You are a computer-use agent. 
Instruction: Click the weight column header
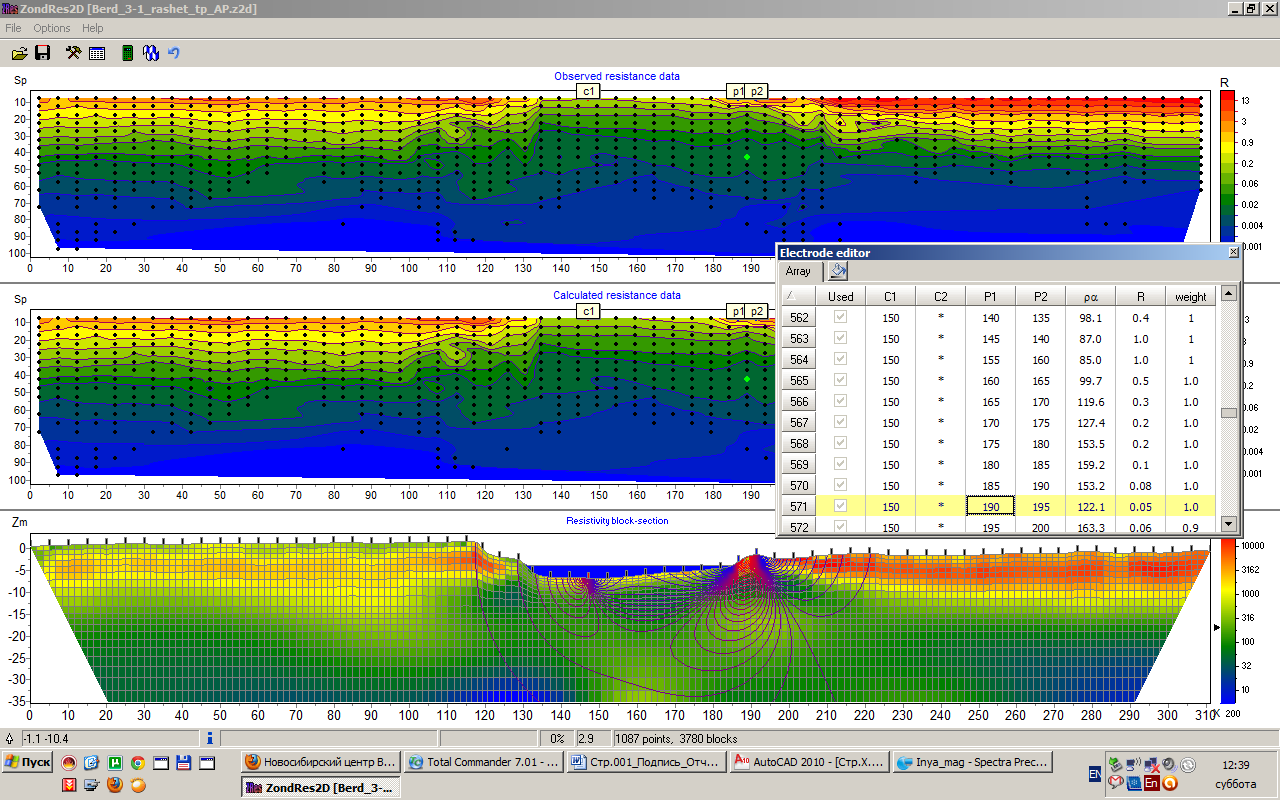[1190, 296]
